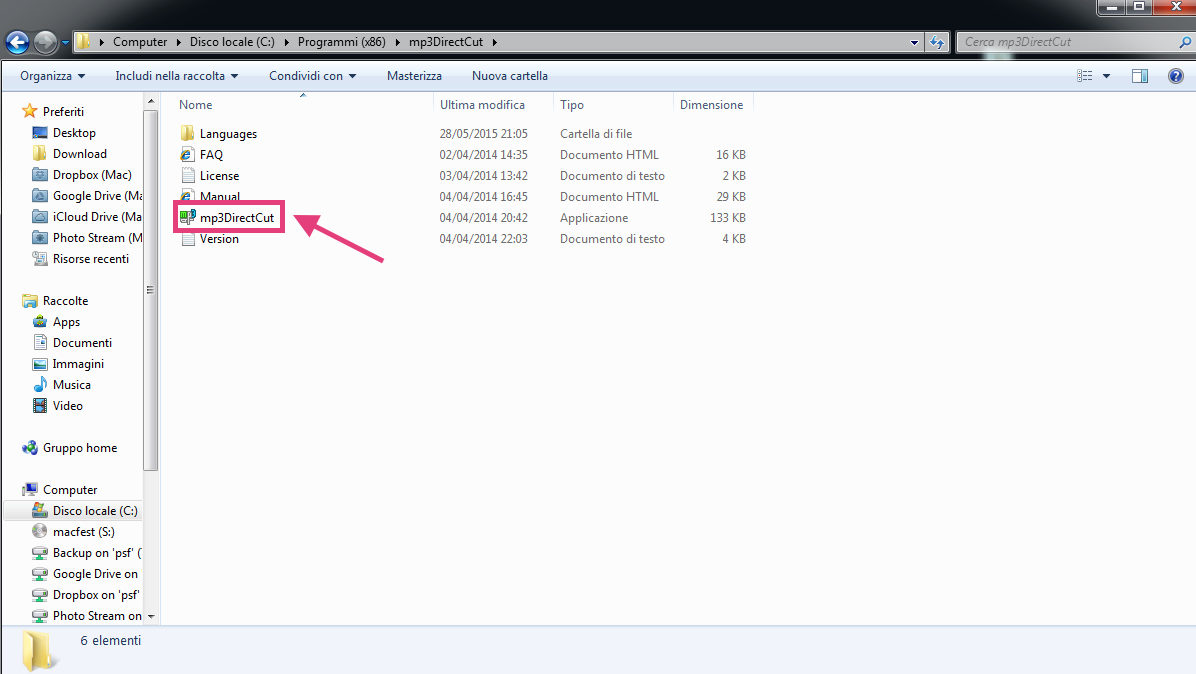1196x674 pixels.
Task: Select mp3DirectCut in the address breadcrumb
Action: (x=445, y=42)
